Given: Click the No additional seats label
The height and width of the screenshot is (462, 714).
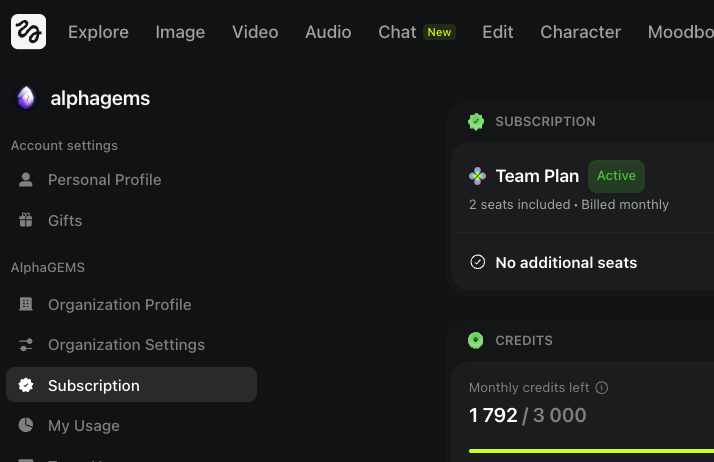Looking at the screenshot, I should (566, 263).
